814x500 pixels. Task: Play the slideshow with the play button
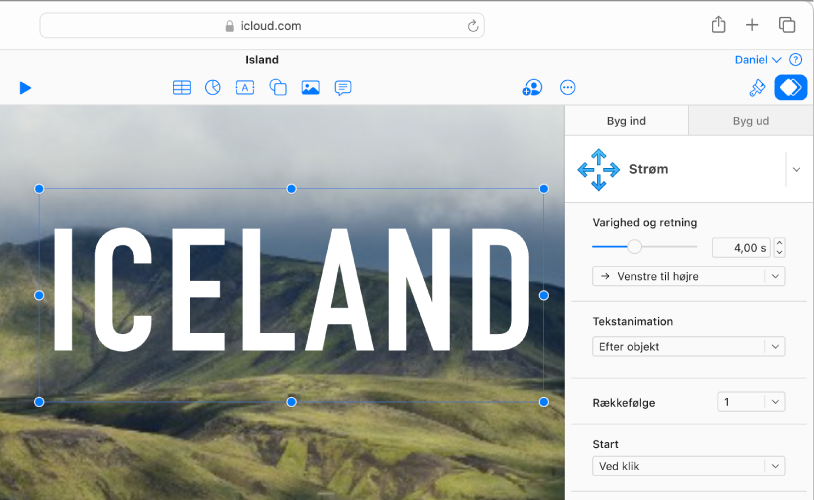(25, 88)
